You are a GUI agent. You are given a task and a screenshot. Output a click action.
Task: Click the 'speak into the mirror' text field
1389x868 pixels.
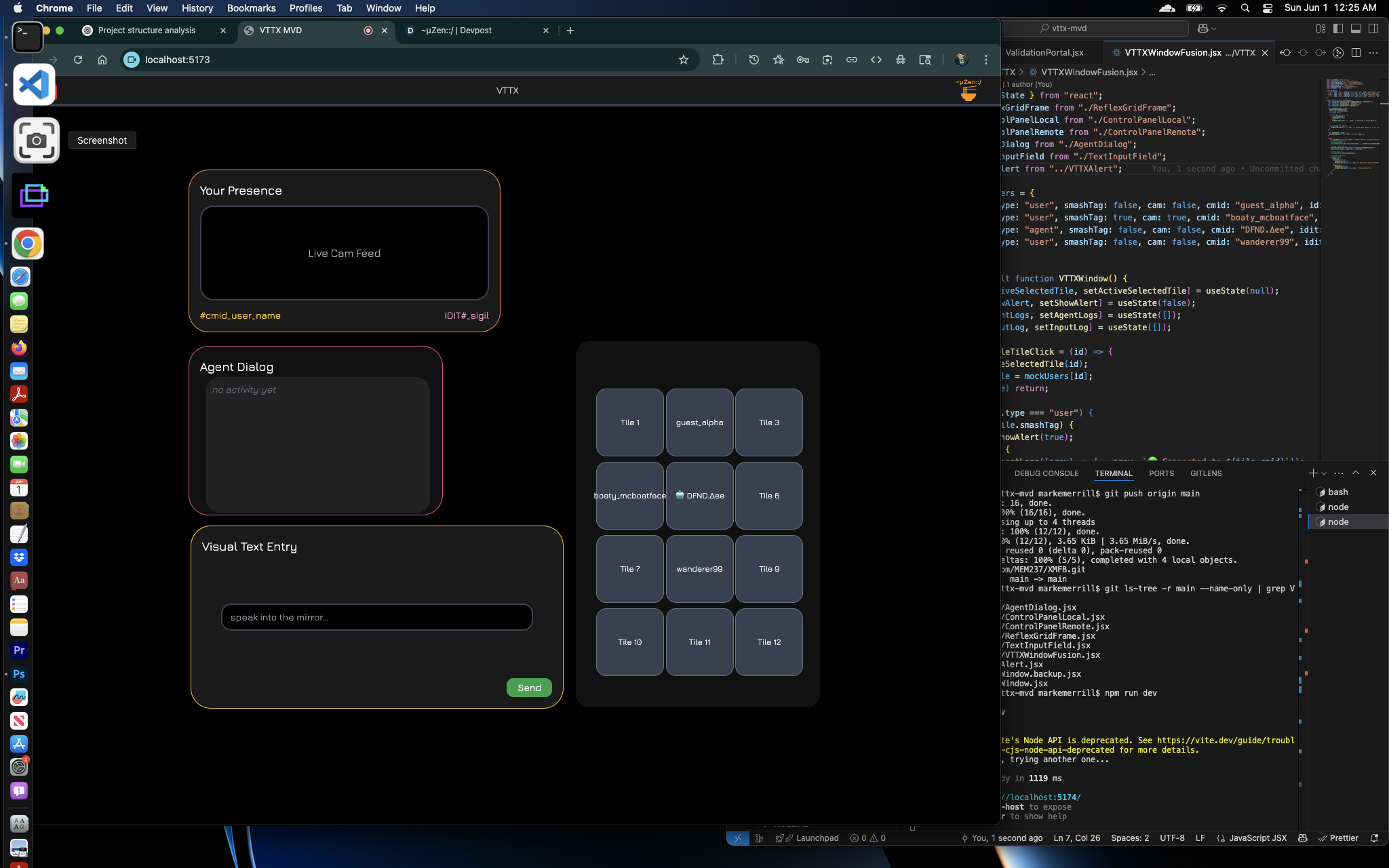[x=376, y=617]
